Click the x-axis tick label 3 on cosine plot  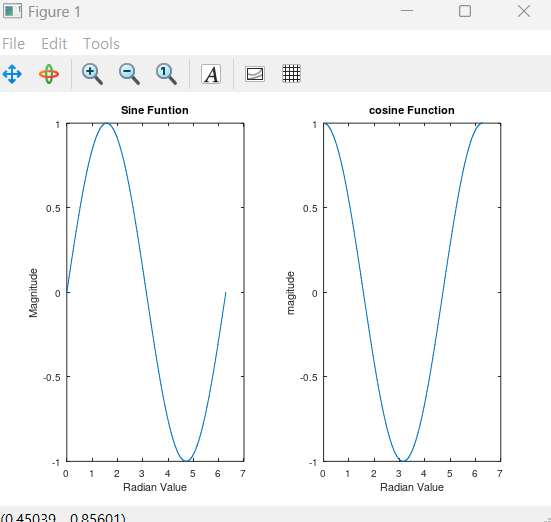coord(398,473)
